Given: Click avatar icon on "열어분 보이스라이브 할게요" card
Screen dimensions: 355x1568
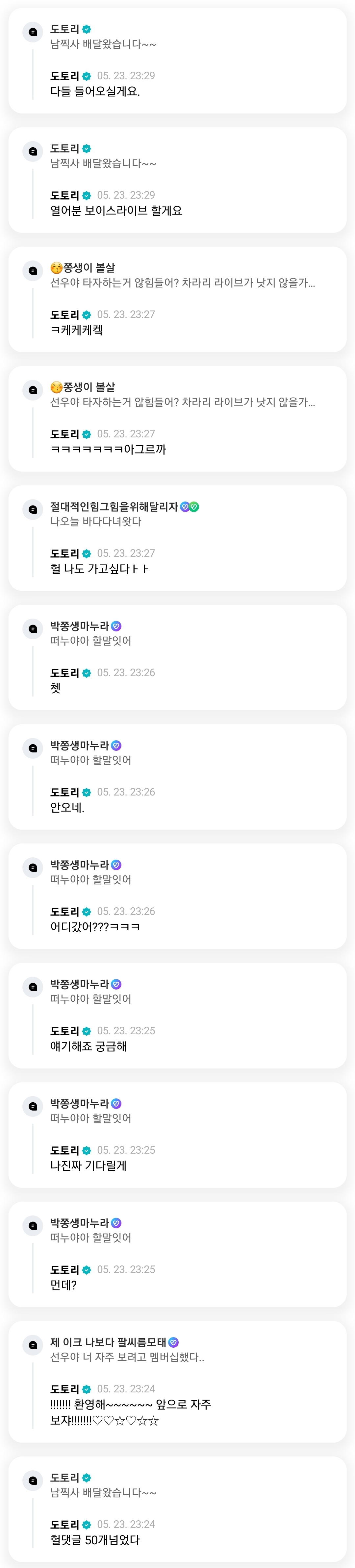Looking at the screenshot, I should [x=33, y=151].
